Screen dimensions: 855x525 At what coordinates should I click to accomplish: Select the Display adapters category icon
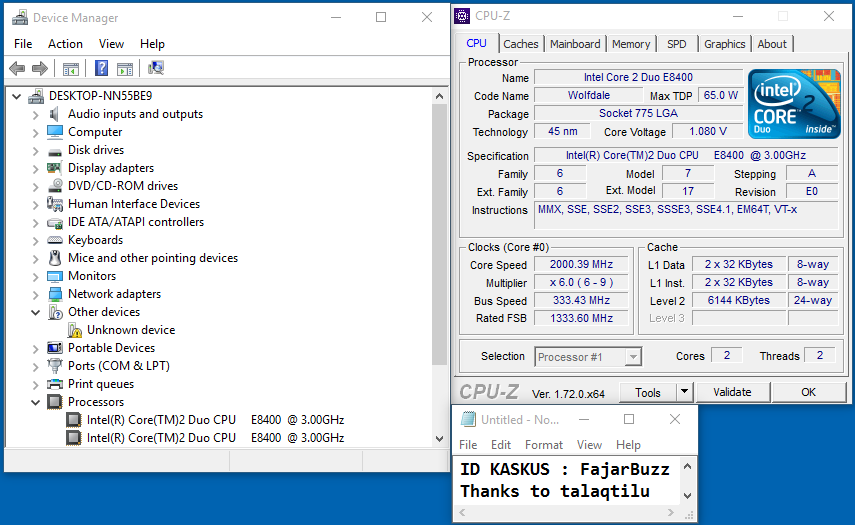(x=55, y=168)
